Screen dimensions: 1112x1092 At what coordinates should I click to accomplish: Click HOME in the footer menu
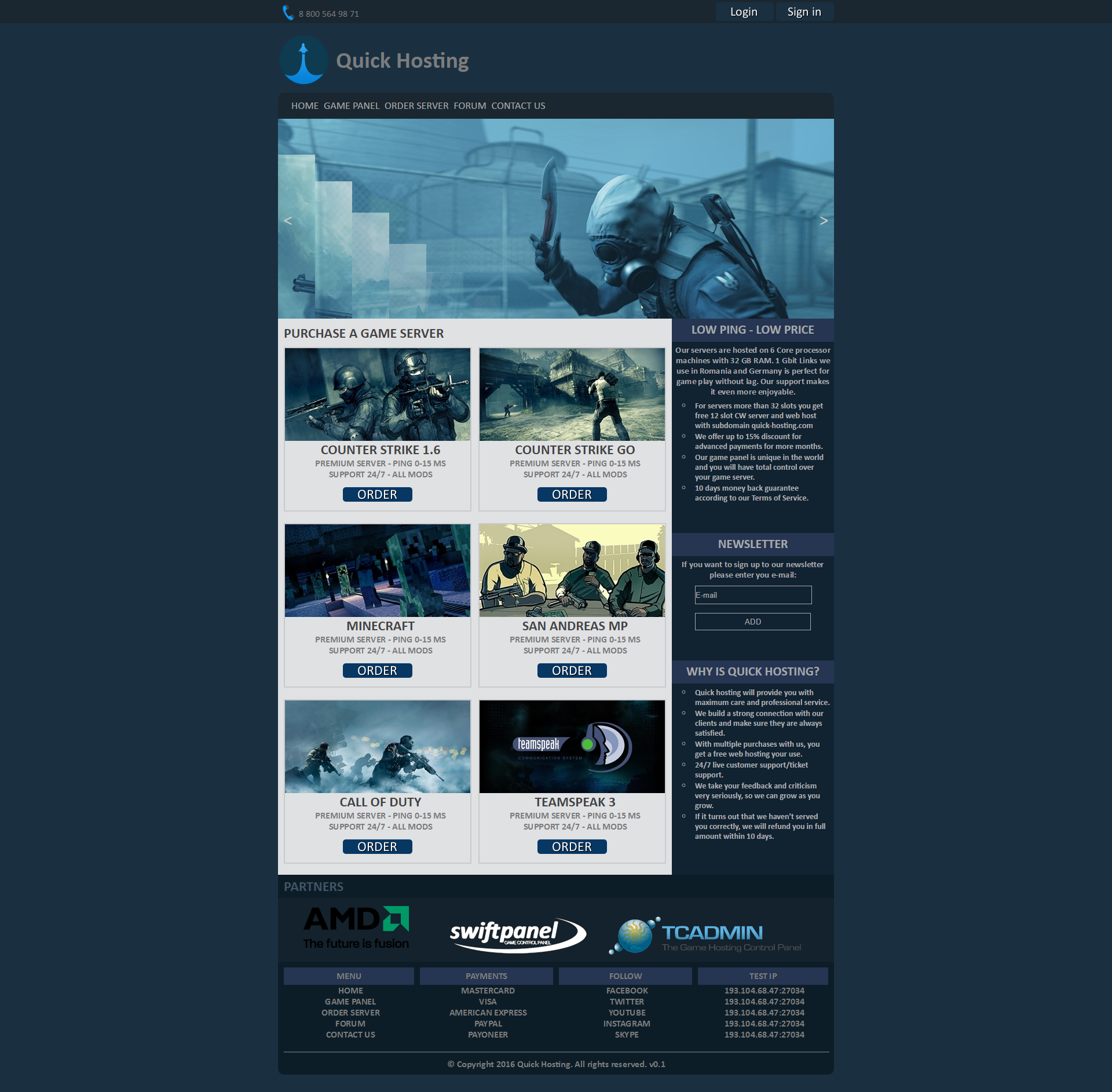pyautogui.click(x=350, y=991)
